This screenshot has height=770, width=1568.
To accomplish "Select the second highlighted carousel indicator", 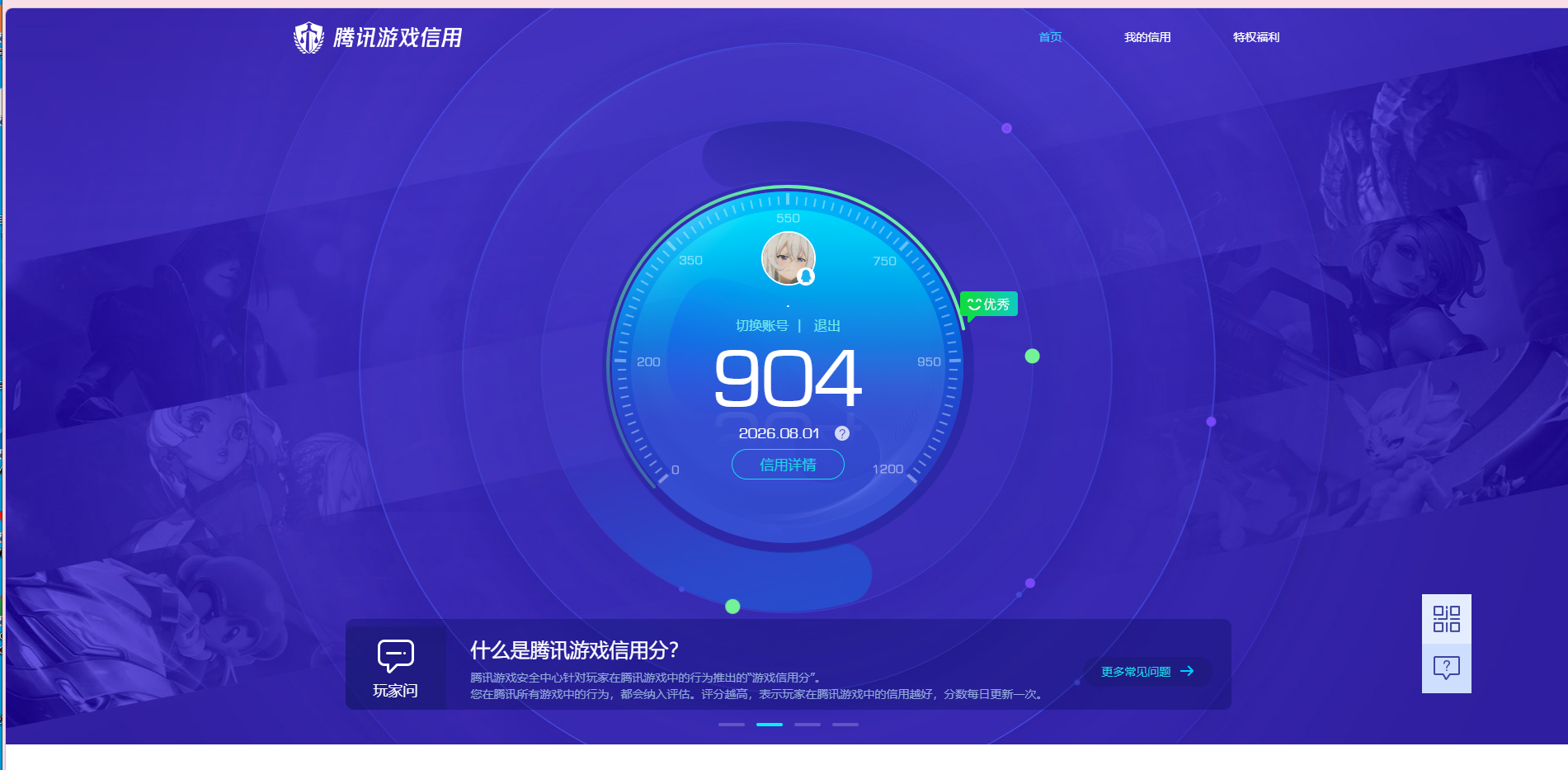I will pos(770,725).
